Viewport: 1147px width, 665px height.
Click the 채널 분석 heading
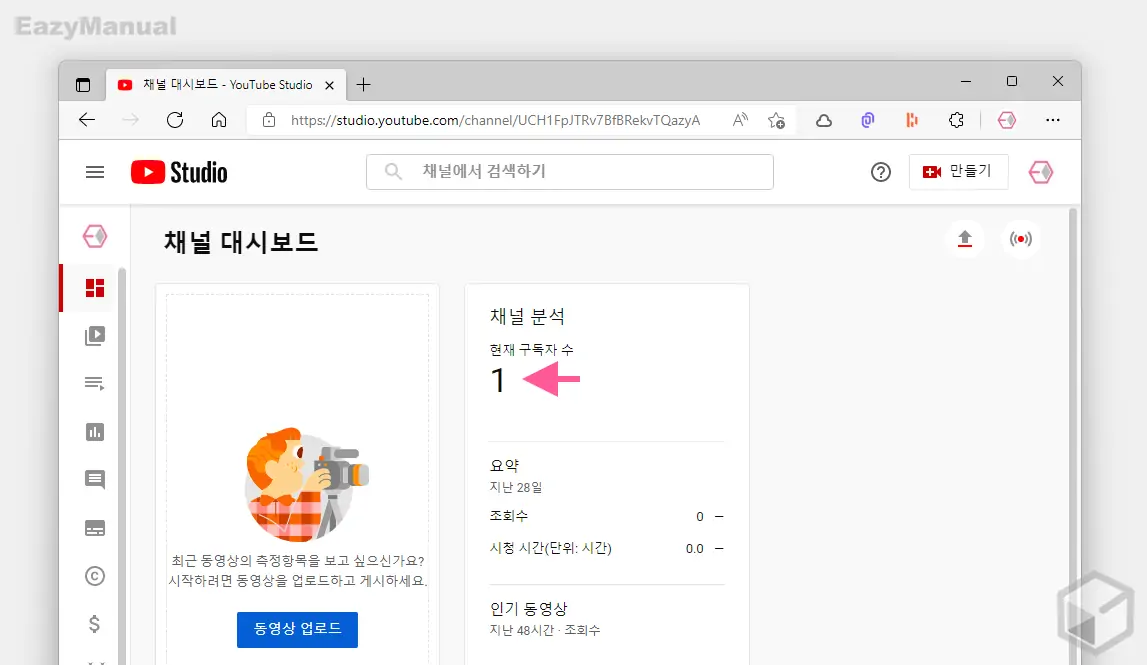527,317
